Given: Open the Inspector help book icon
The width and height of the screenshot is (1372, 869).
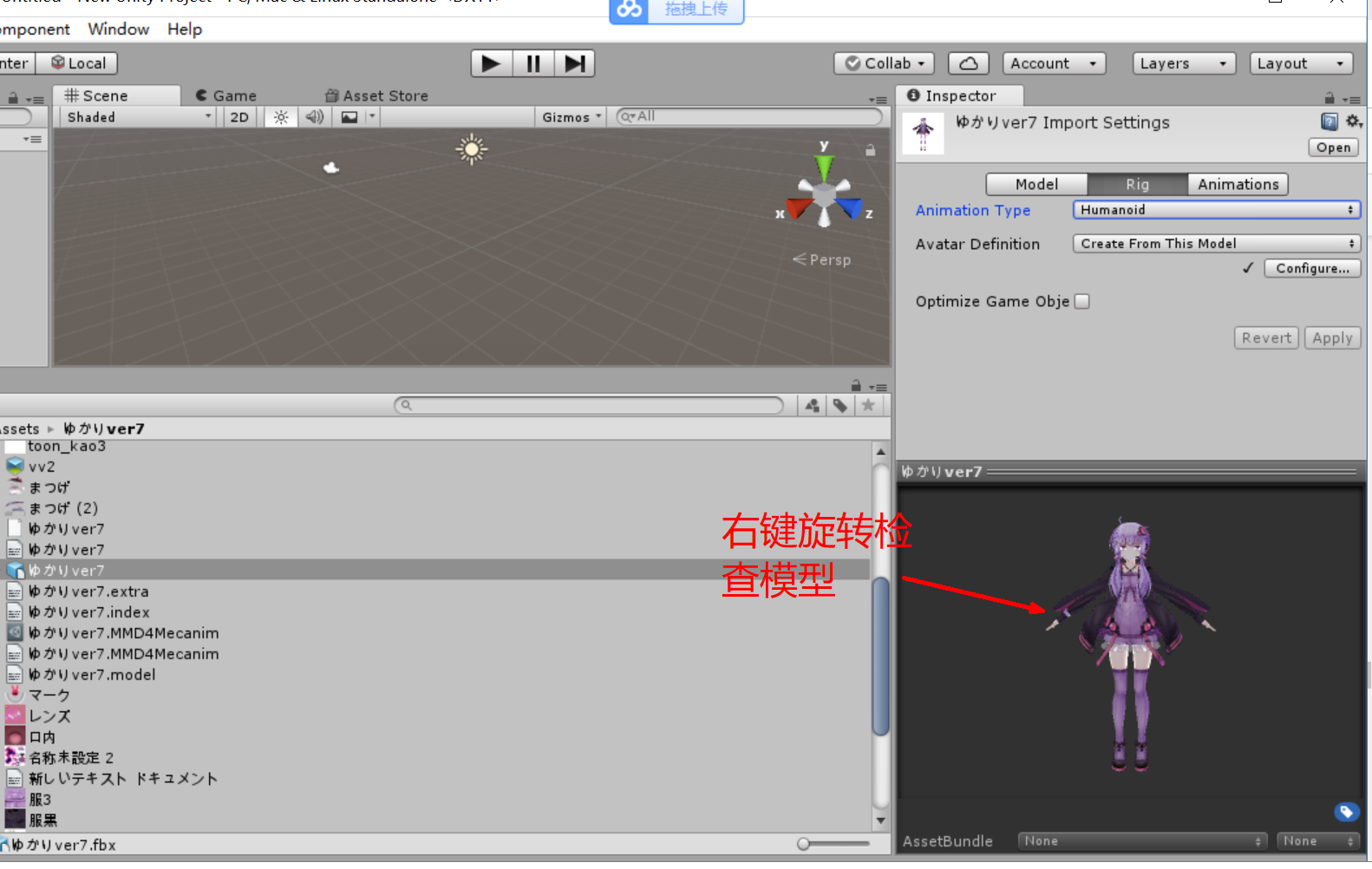Looking at the screenshot, I should (x=1330, y=122).
